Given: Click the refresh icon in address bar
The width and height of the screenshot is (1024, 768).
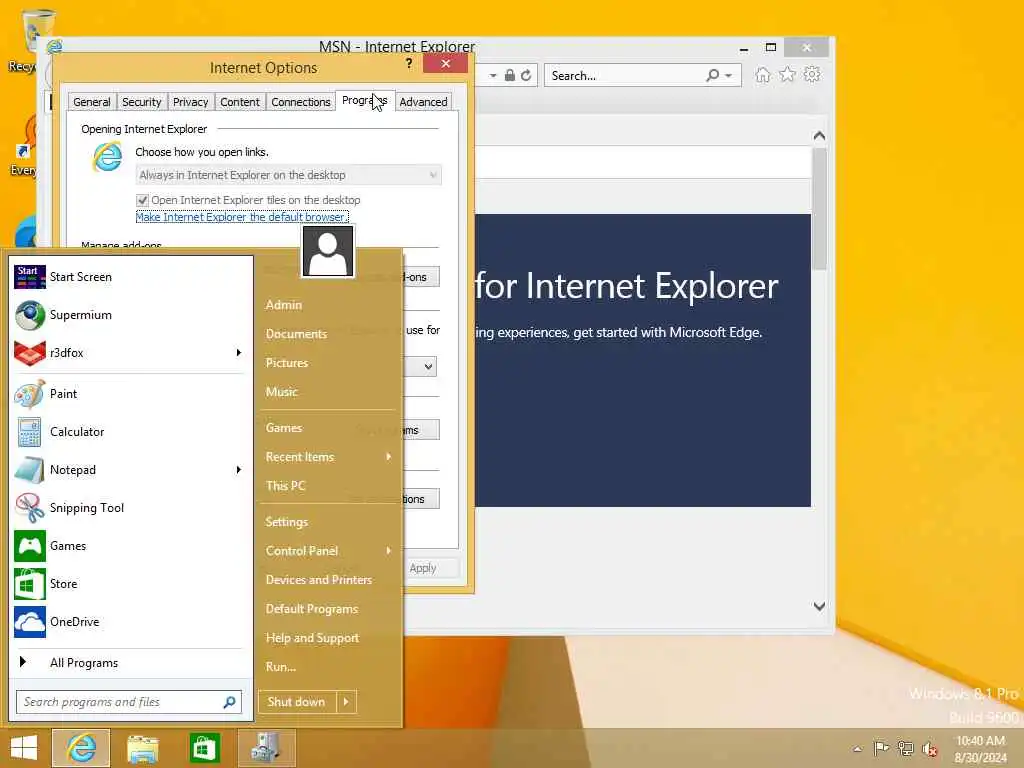Looking at the screenshot, I should (526, 76).
